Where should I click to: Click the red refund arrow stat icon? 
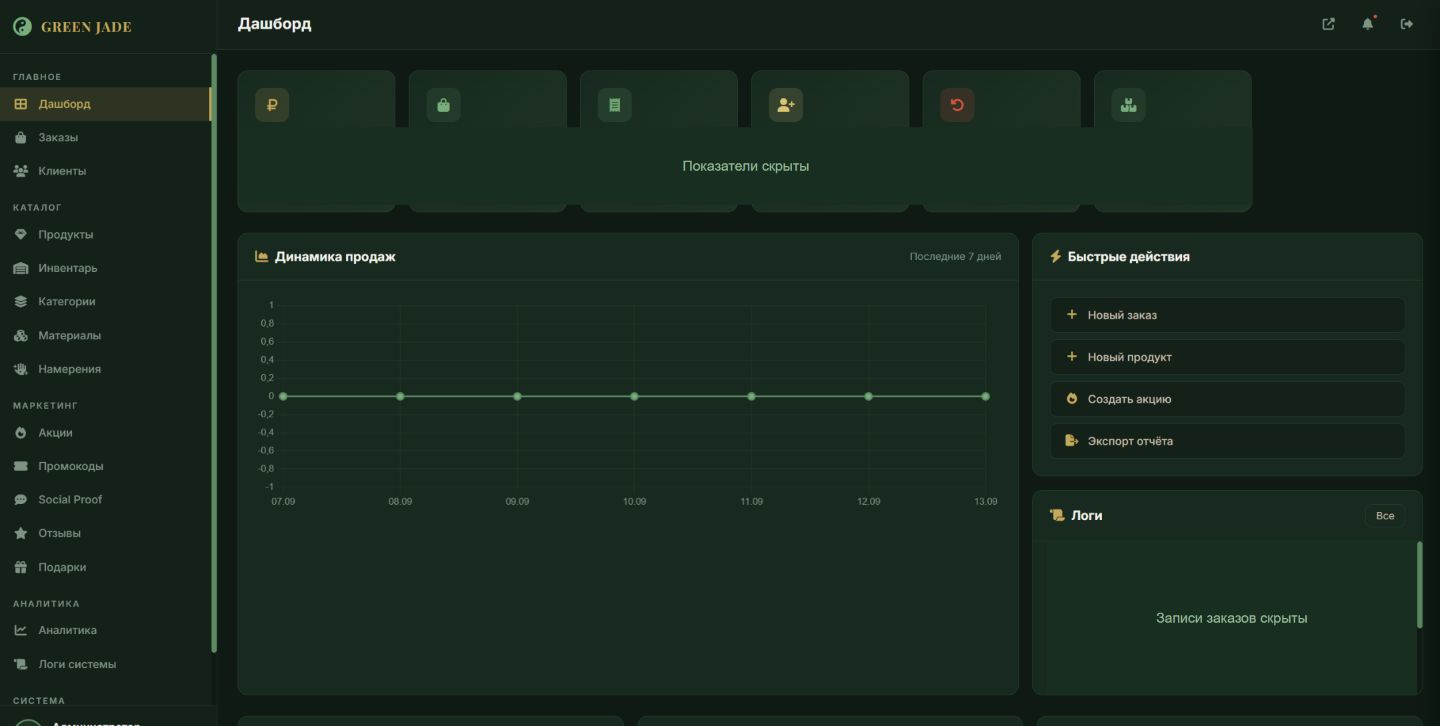pyautogui.click(x=957, y=105)
